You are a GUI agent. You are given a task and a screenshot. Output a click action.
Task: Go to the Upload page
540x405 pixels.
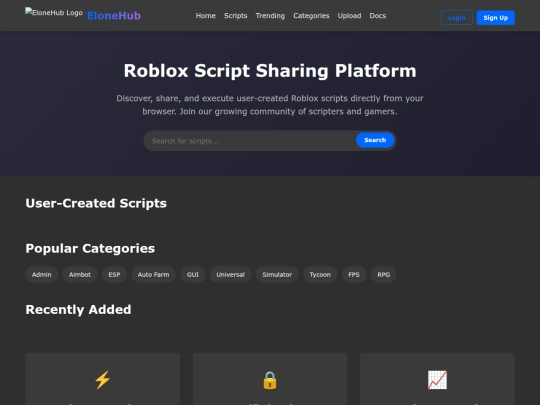pos(349,16)
